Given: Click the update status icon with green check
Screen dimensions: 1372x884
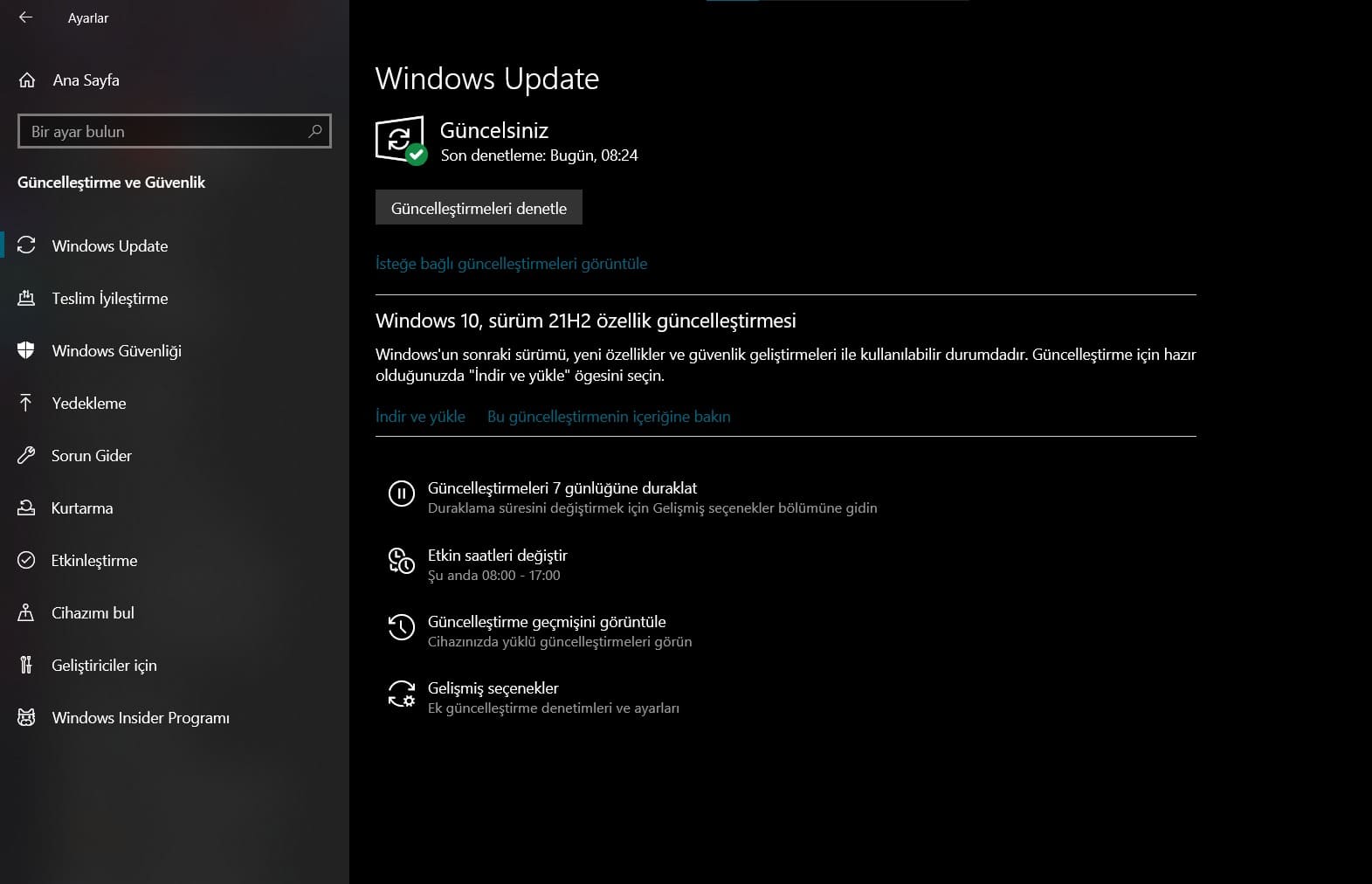Looking at the screenshot, I should (x=401, y=140).
